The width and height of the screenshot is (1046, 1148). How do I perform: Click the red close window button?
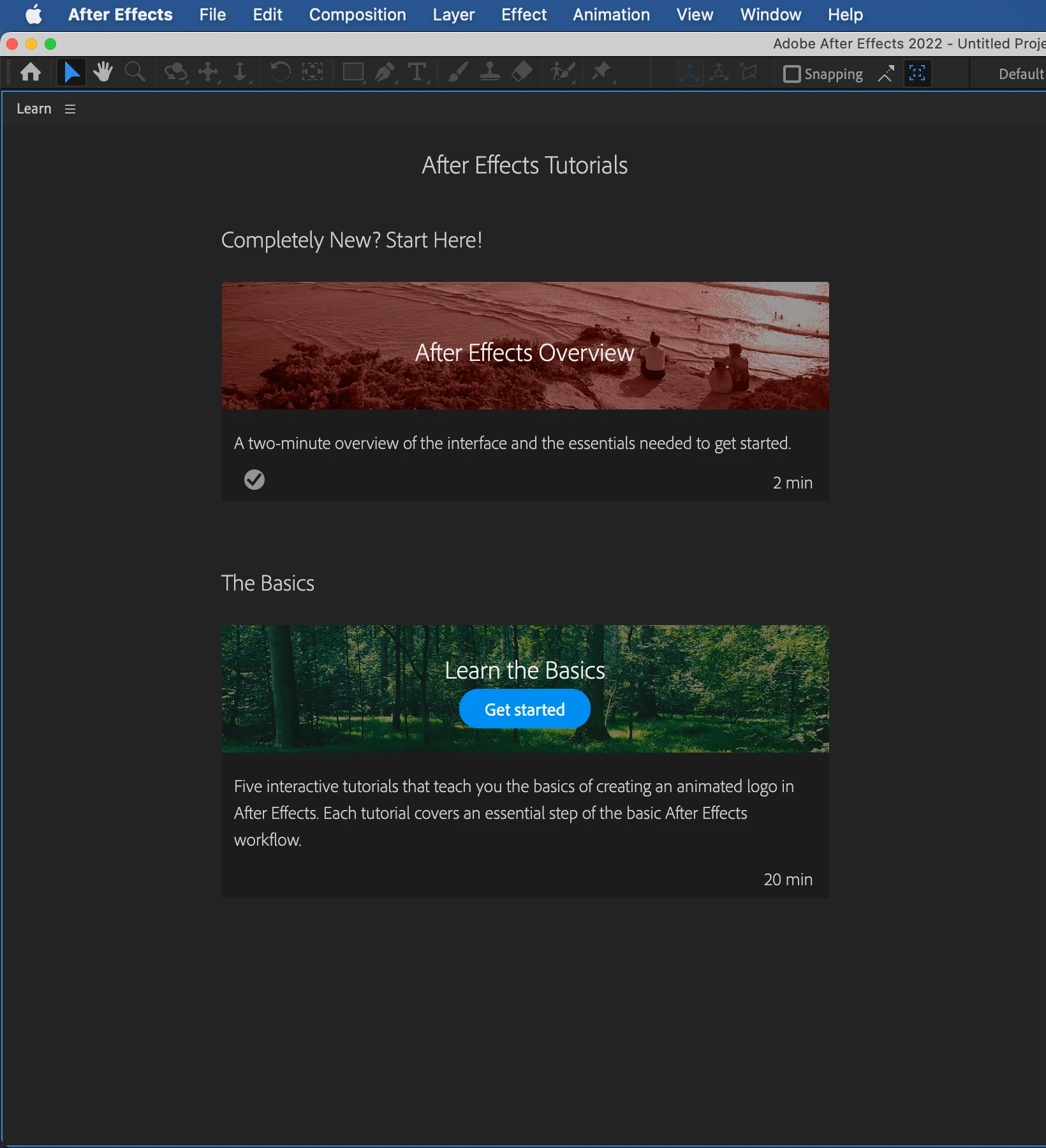[x=12, y=44]
